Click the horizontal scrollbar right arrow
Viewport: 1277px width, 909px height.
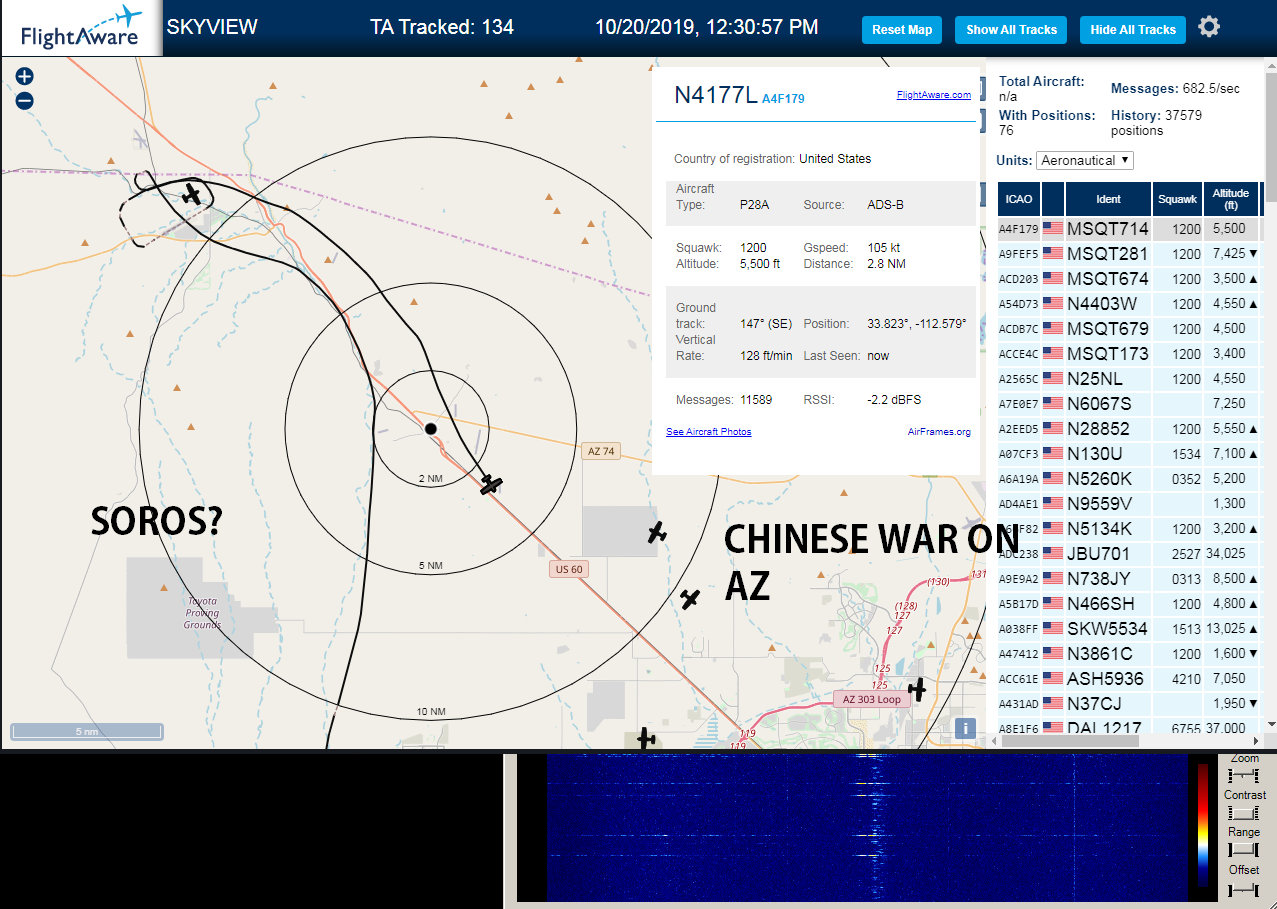point(1257,741)
